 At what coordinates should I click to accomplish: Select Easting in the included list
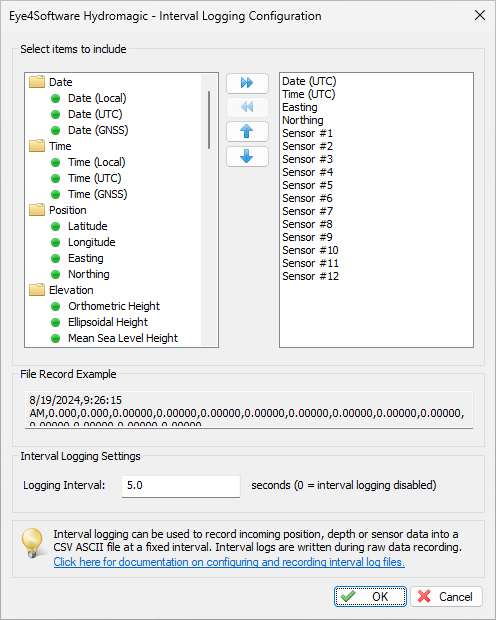[x=300, y=107]
